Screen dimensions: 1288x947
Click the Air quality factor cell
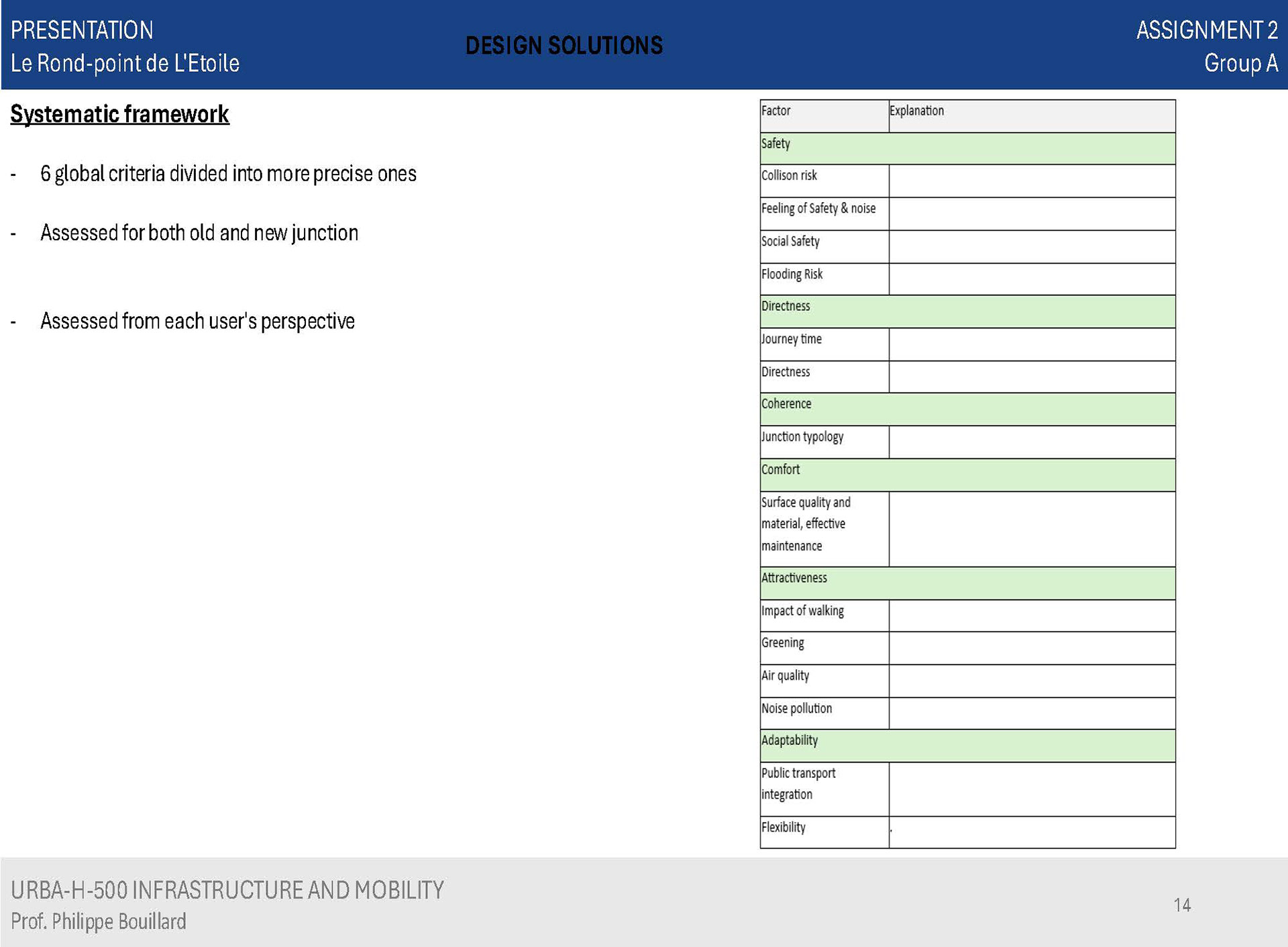tap(824, 681)
